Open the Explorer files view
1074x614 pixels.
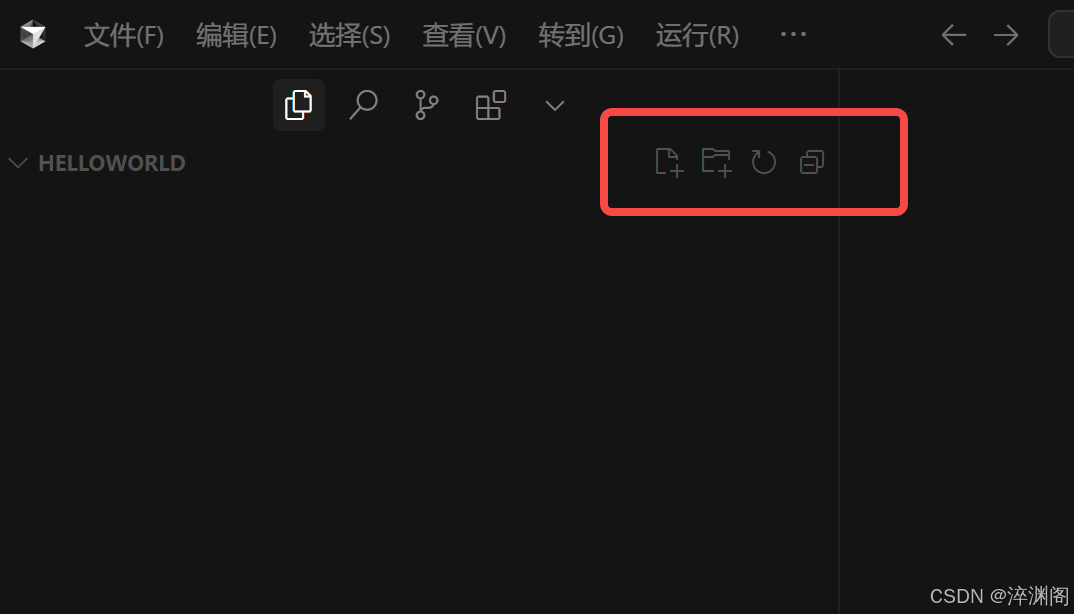click(299, 105)
